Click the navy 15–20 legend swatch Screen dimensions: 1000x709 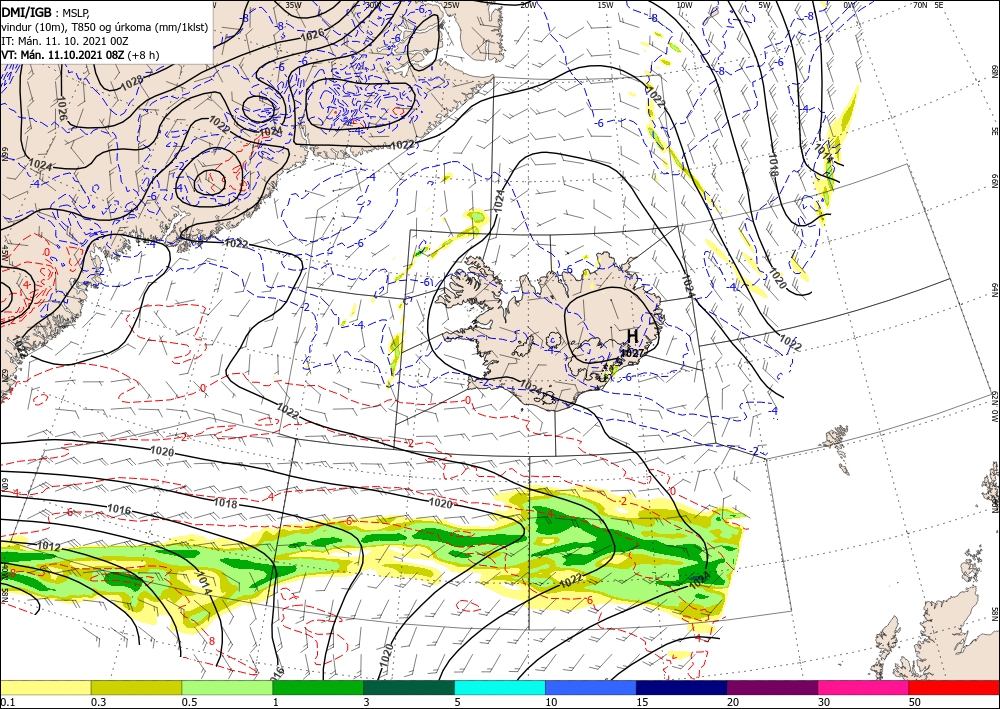tap(682, 687)
